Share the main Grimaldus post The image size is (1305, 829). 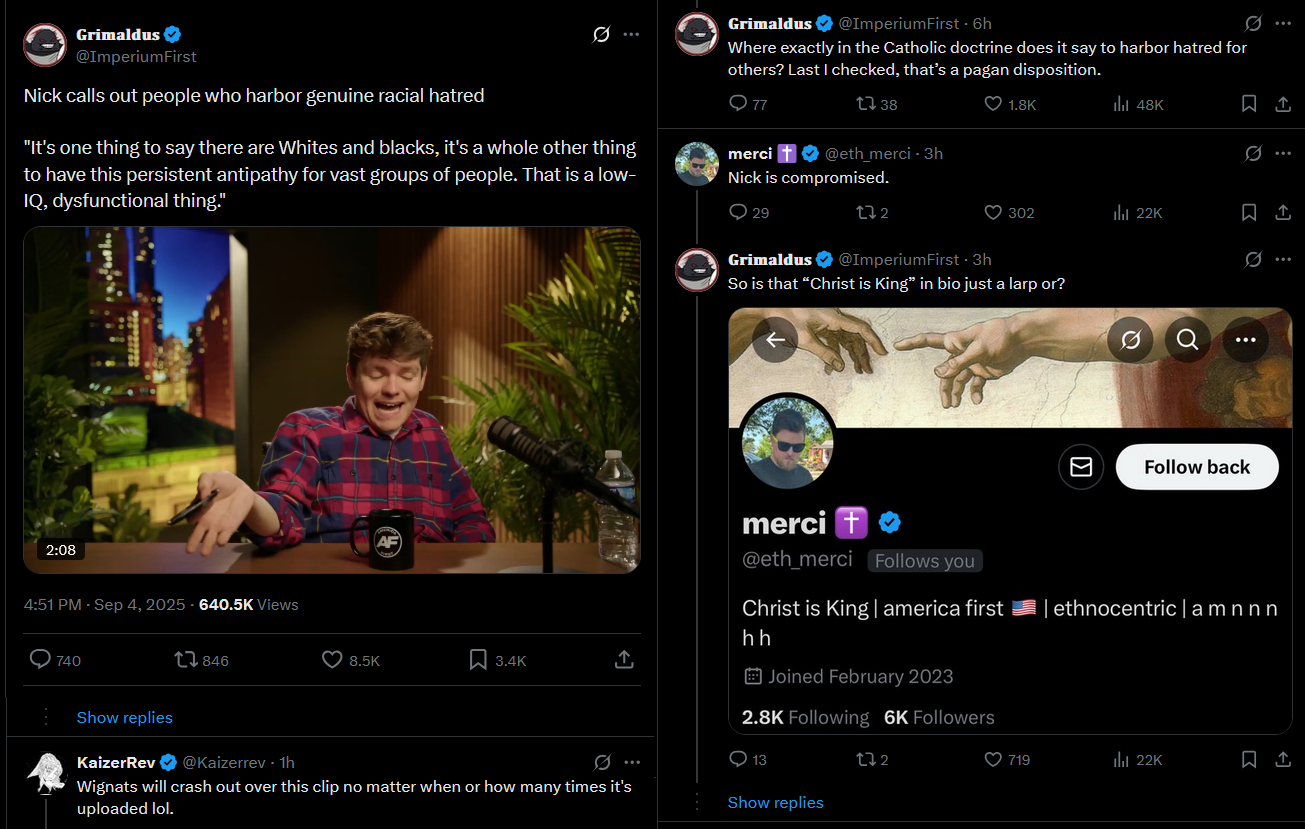pyautogui.click(x=623, y=660)
